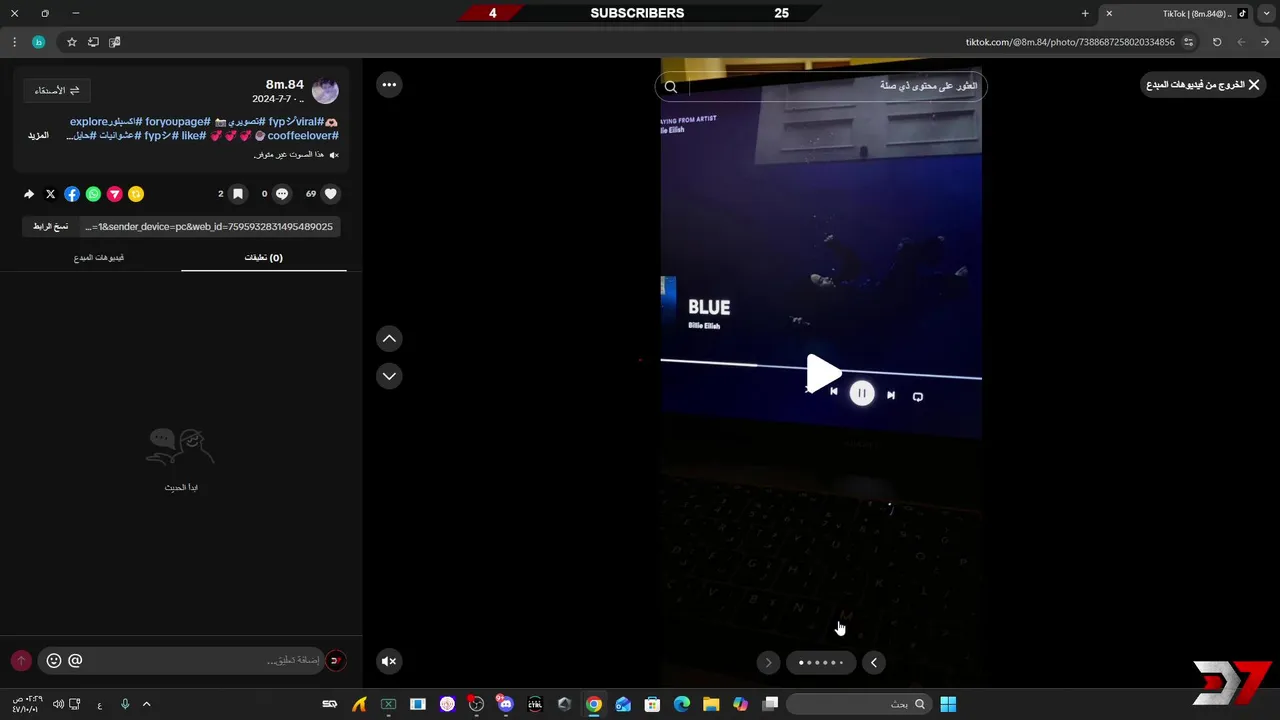Open browser three-dot menu

(14, 42)
